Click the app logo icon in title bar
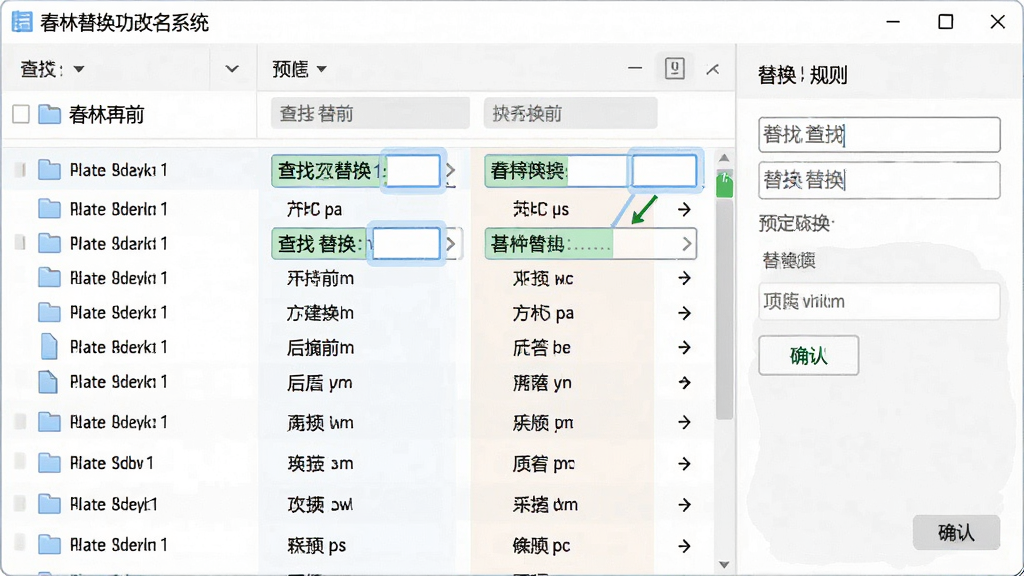 (22, 22)
